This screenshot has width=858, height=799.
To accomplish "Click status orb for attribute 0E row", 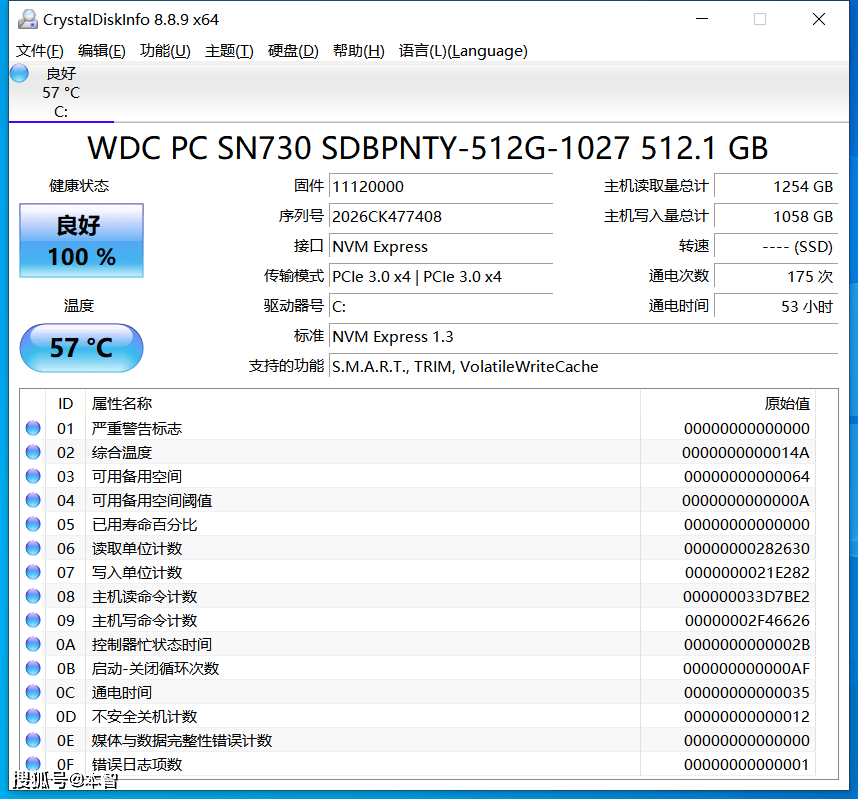I will (34, 740).
